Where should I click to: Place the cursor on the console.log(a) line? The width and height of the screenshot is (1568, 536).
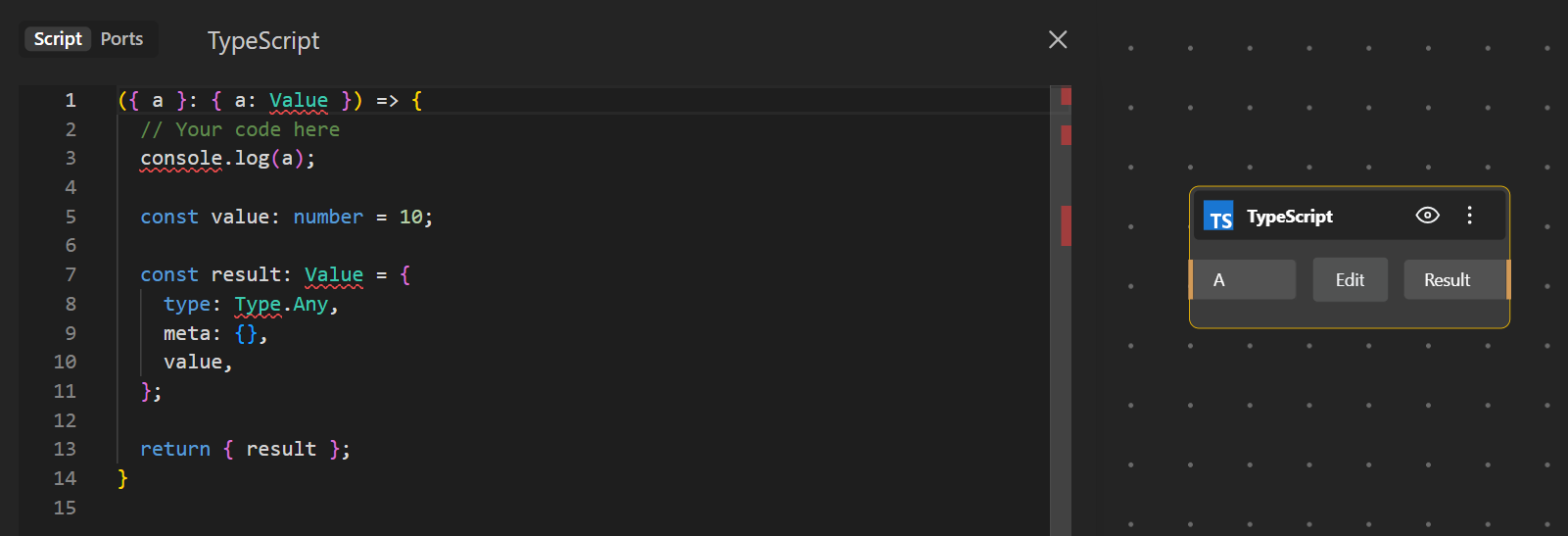[227, 159]
